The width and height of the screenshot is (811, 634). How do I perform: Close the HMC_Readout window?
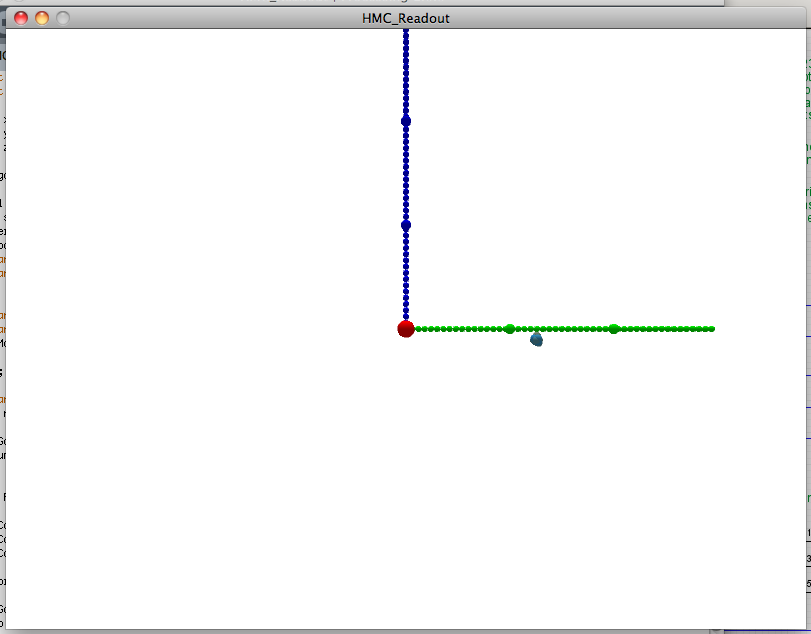[21, 18]
